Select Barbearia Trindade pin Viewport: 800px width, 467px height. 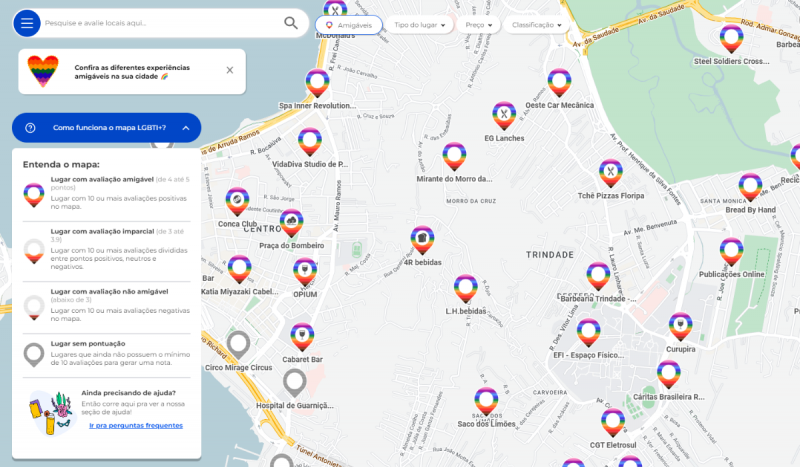[598, 276]
